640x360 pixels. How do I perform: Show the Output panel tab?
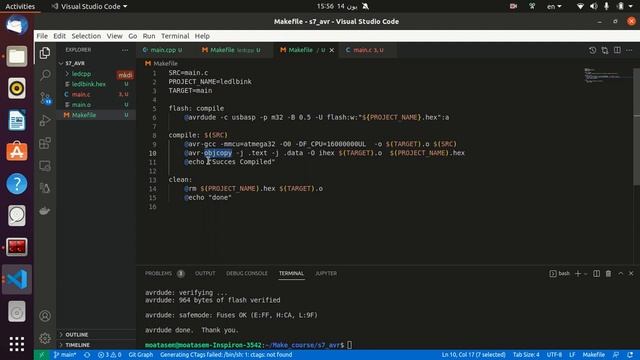205,273
